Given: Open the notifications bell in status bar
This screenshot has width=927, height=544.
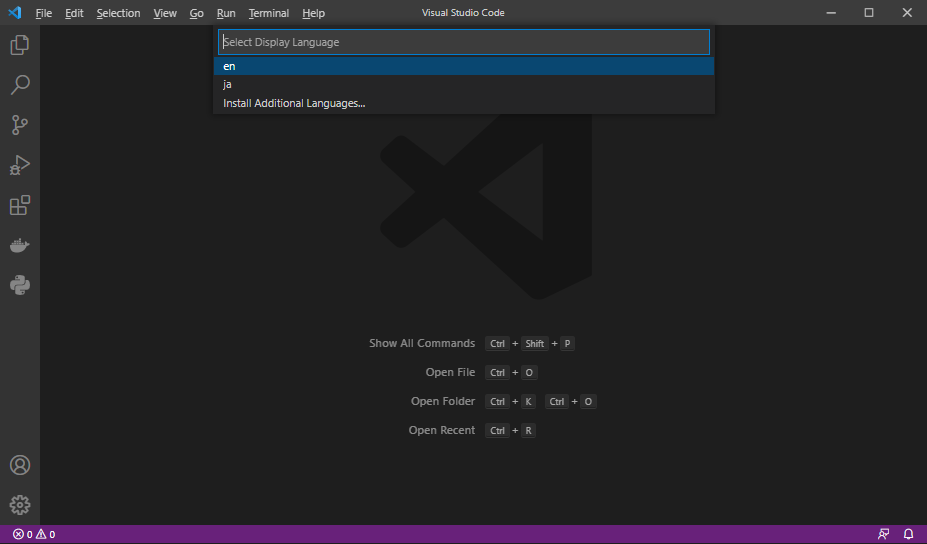Looking at the screenshot, I should pos(909,535).
